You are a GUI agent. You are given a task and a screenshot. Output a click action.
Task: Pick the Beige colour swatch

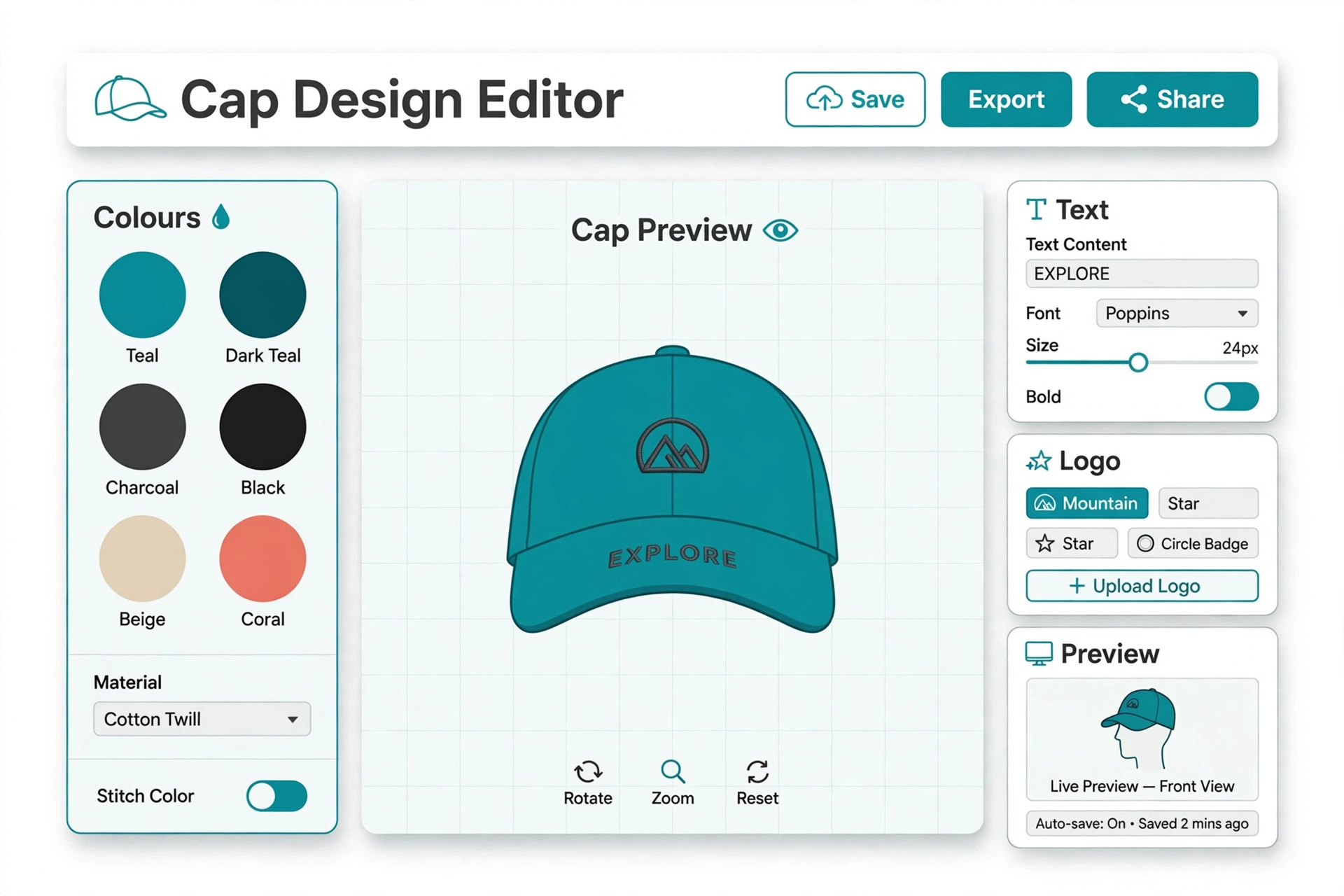[x=142, y=559]
